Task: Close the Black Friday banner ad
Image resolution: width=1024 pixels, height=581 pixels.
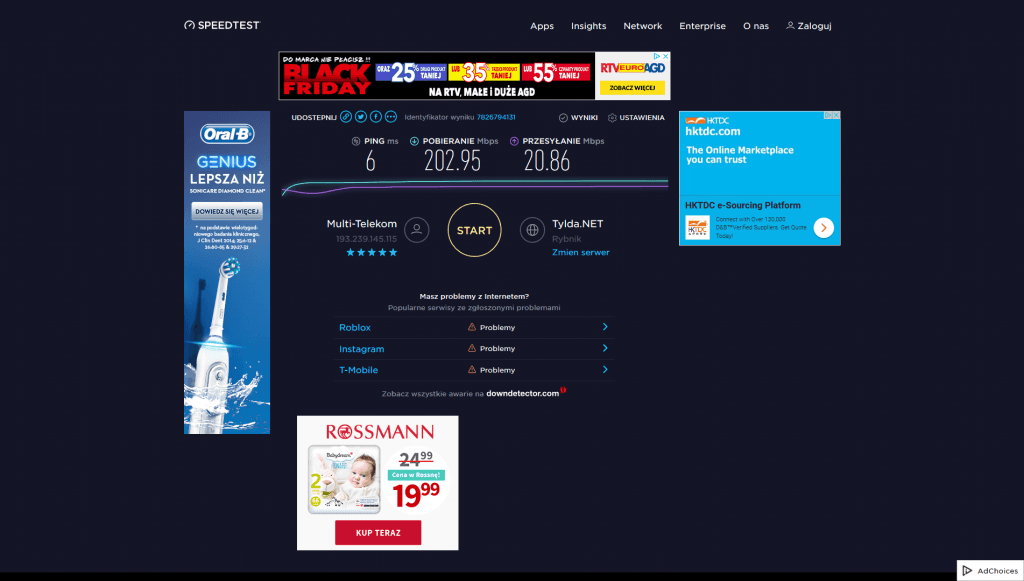Action: pos(665,56)
